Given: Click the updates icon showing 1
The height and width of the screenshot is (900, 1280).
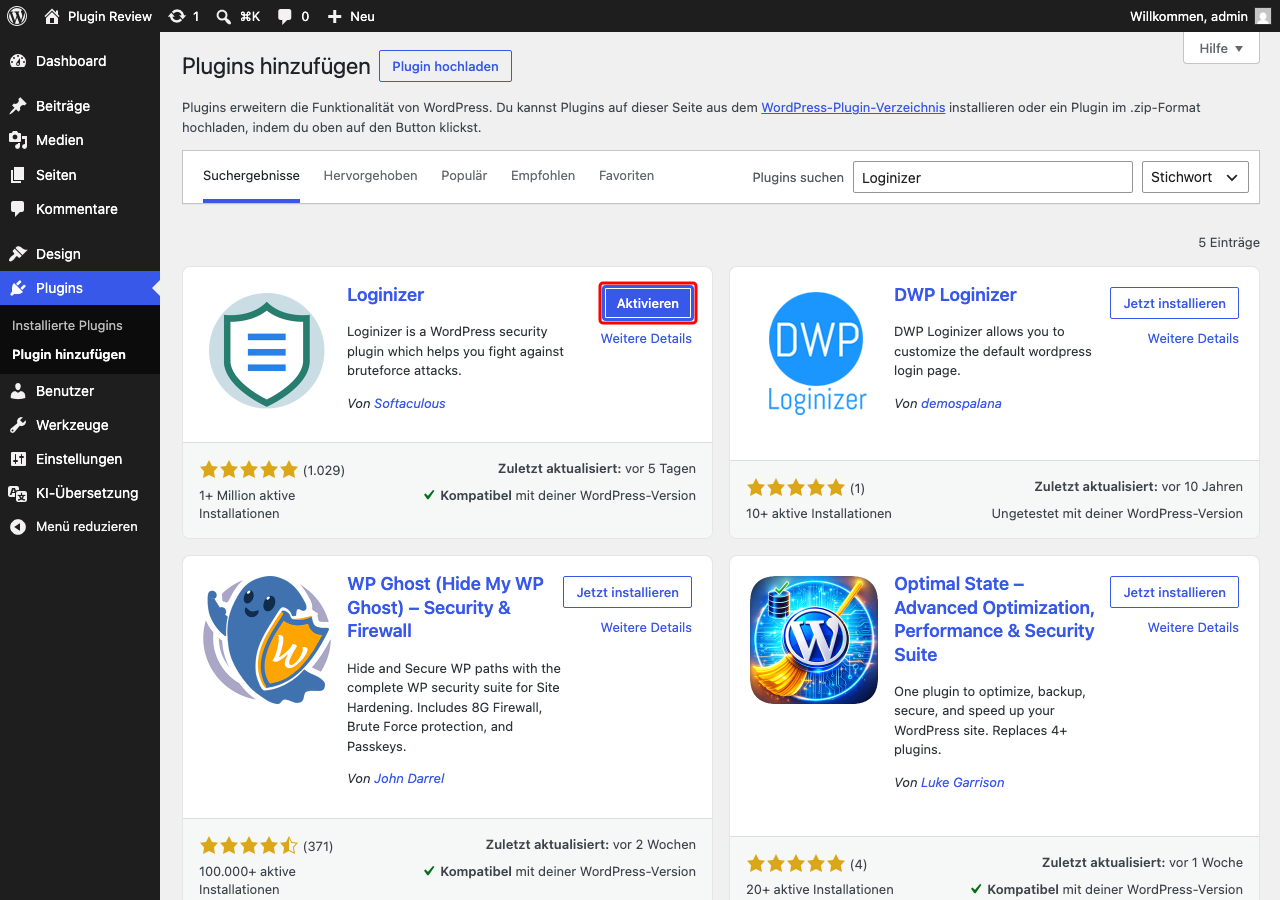Looking at the screenshot, I should click(177, 16).
